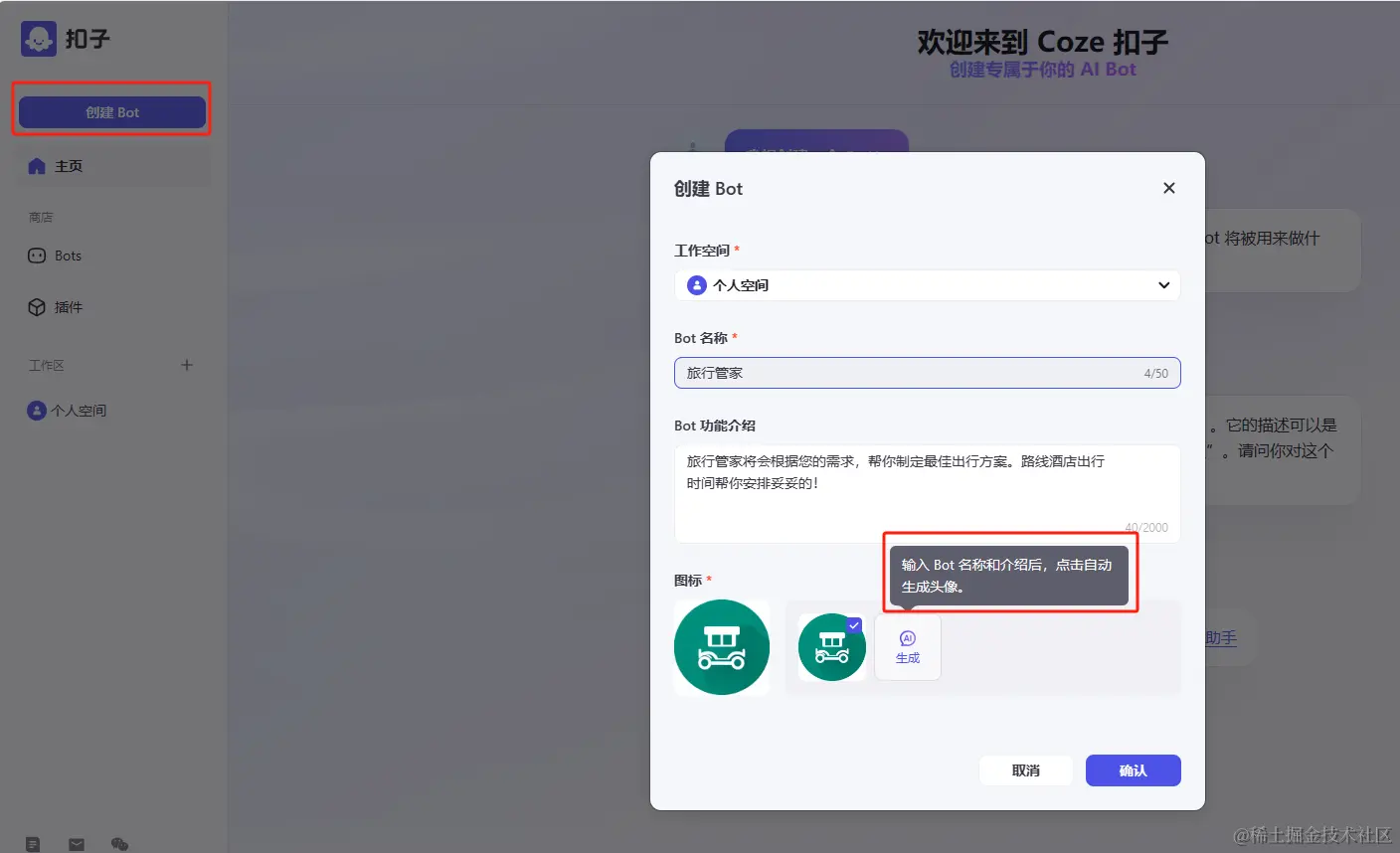Click the 助手 link behind dialog
The width and height of the screenshot is (1400, 853).
click(1221, 638)
